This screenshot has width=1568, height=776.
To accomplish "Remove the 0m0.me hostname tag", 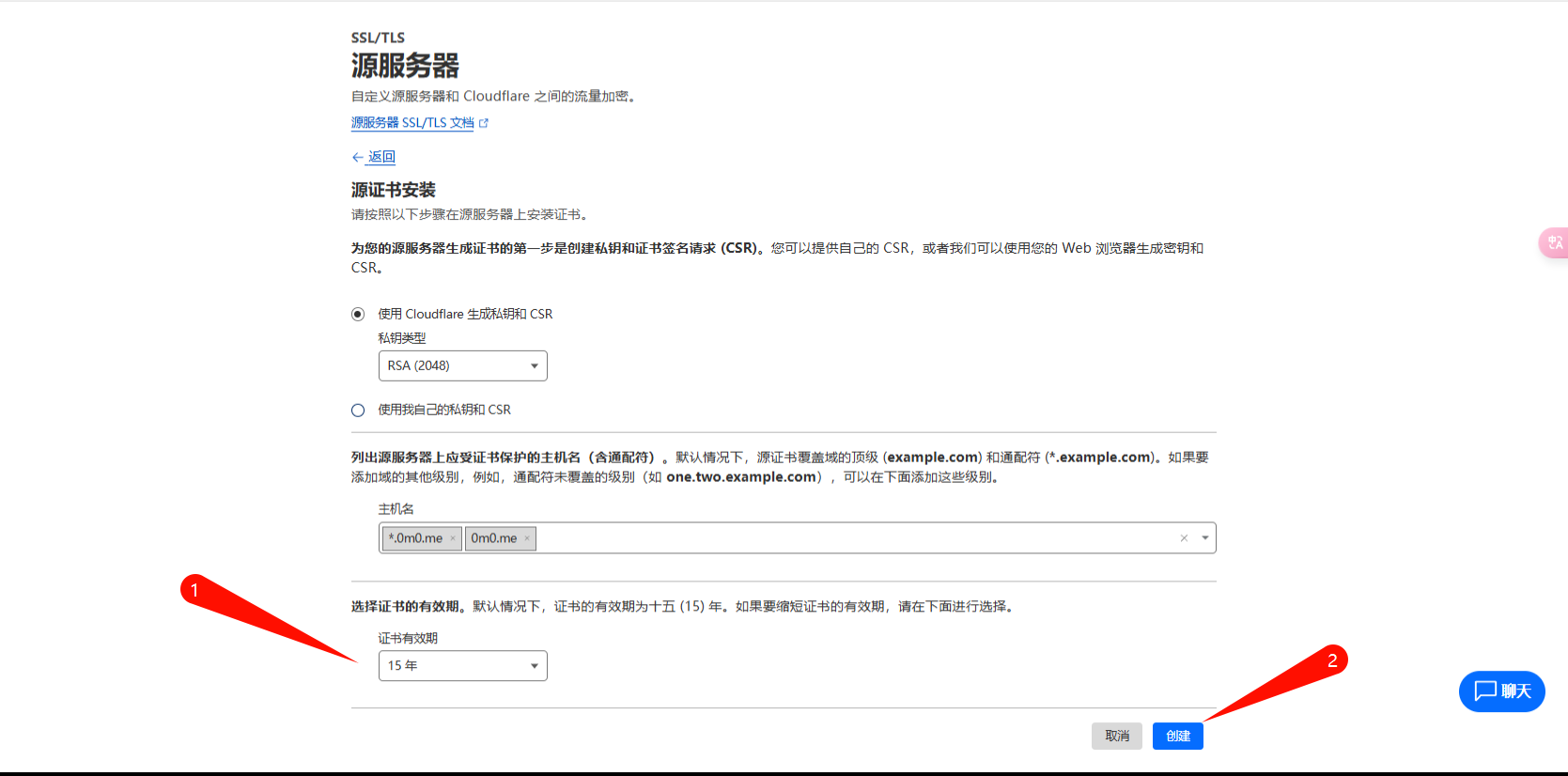I will 527,538.
